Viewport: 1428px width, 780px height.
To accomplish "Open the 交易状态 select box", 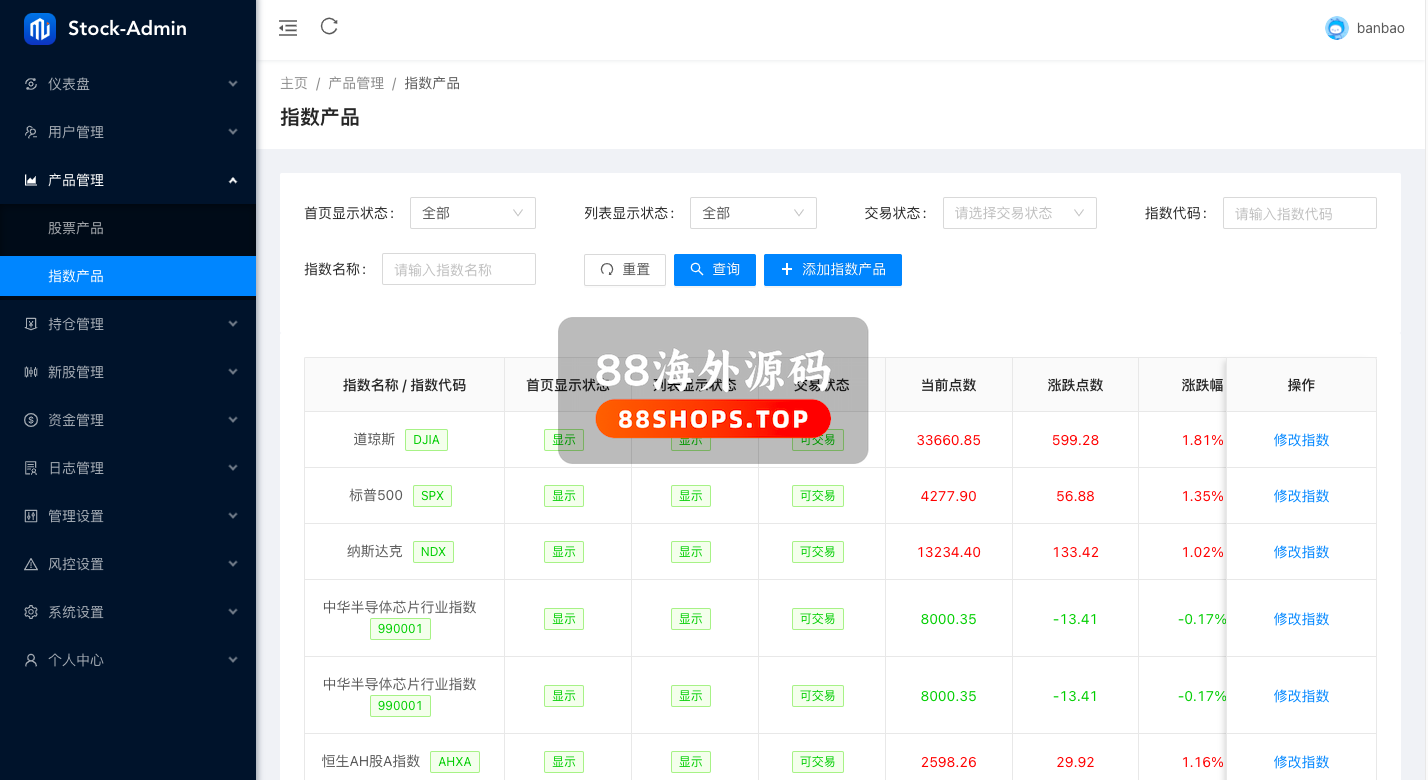I will point(1019,213).
